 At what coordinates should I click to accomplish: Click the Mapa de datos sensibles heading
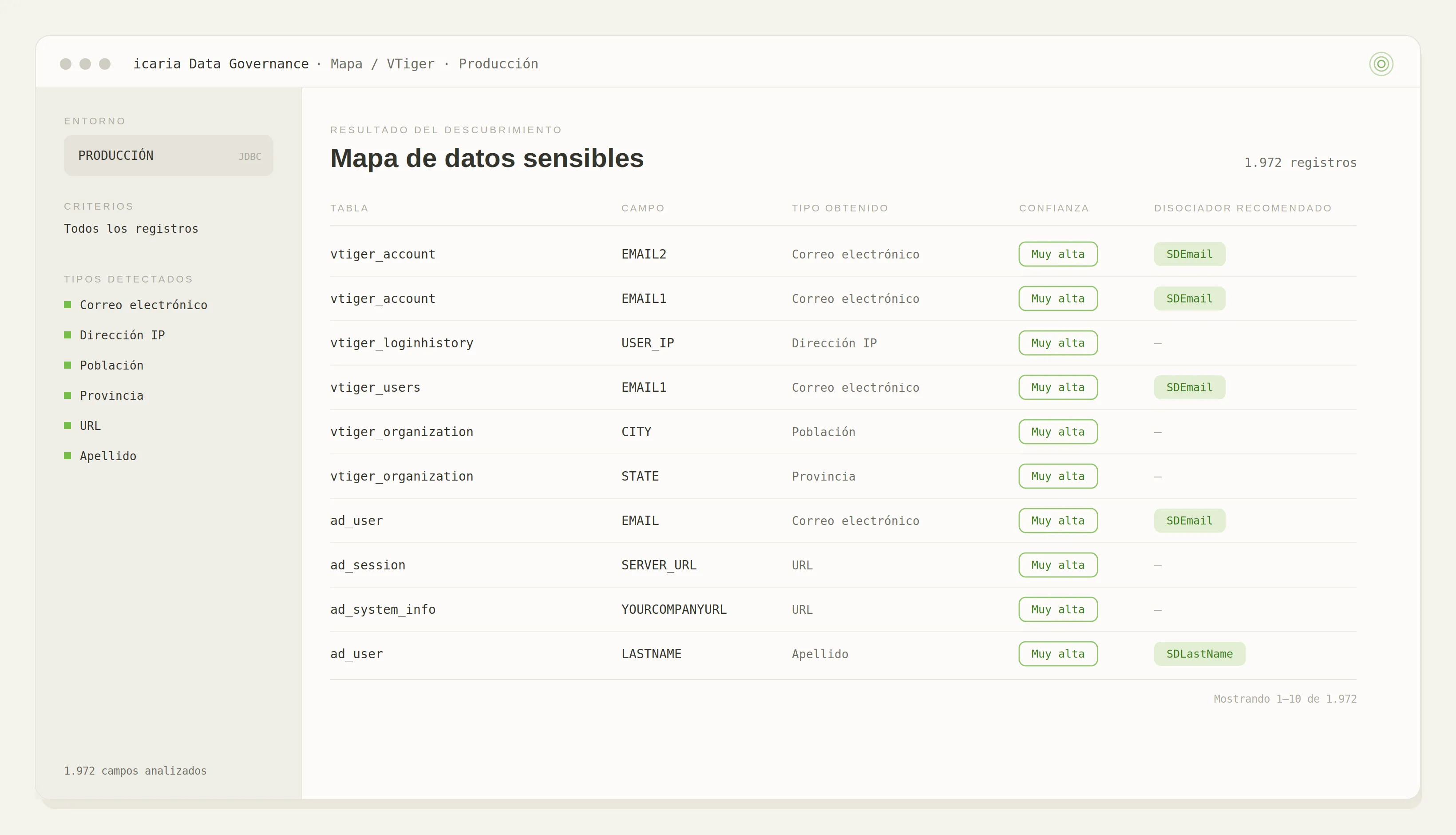(487, 158)
